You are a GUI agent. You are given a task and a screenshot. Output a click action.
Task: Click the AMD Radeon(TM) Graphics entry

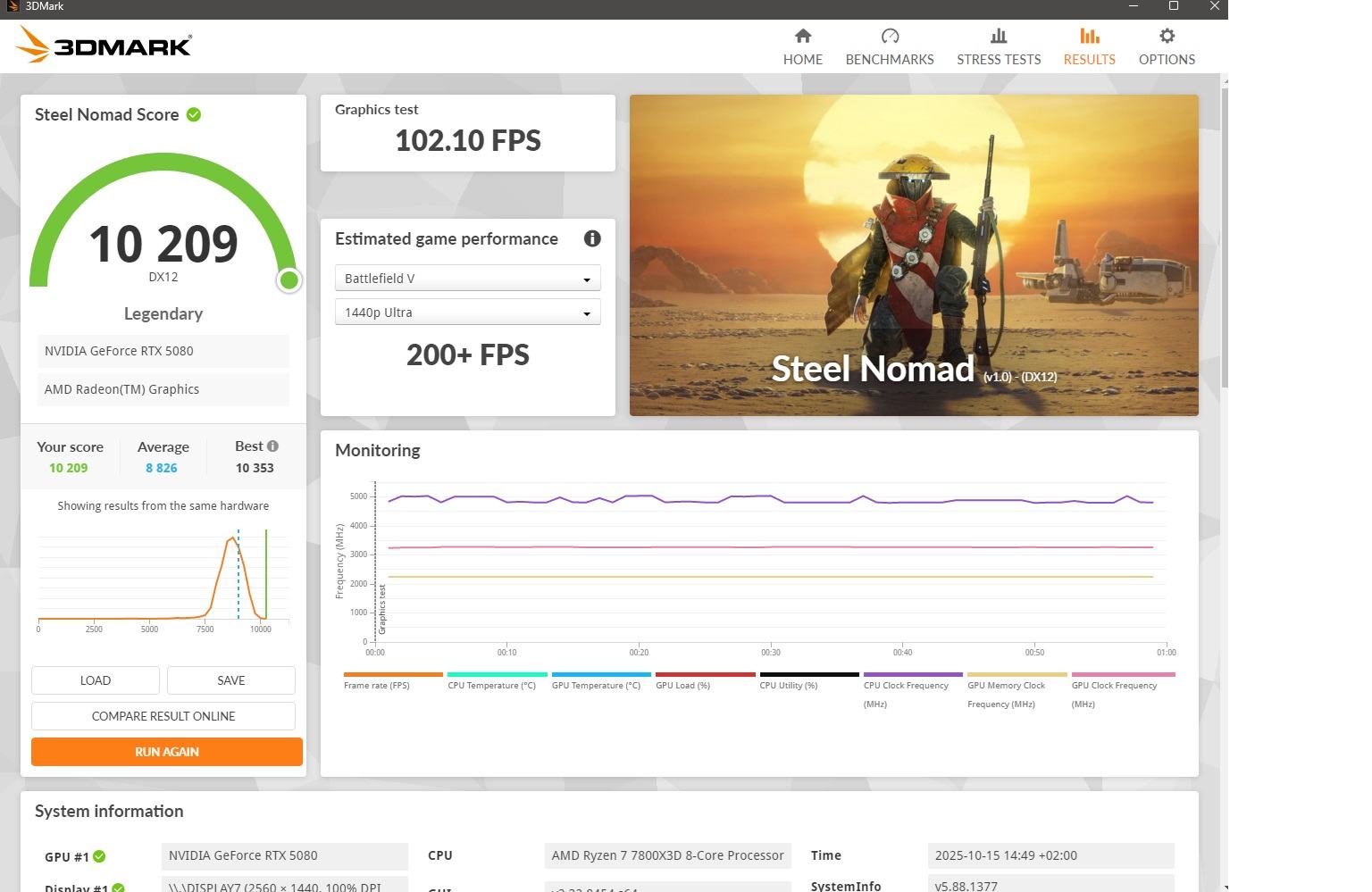(x=163, y=389)
